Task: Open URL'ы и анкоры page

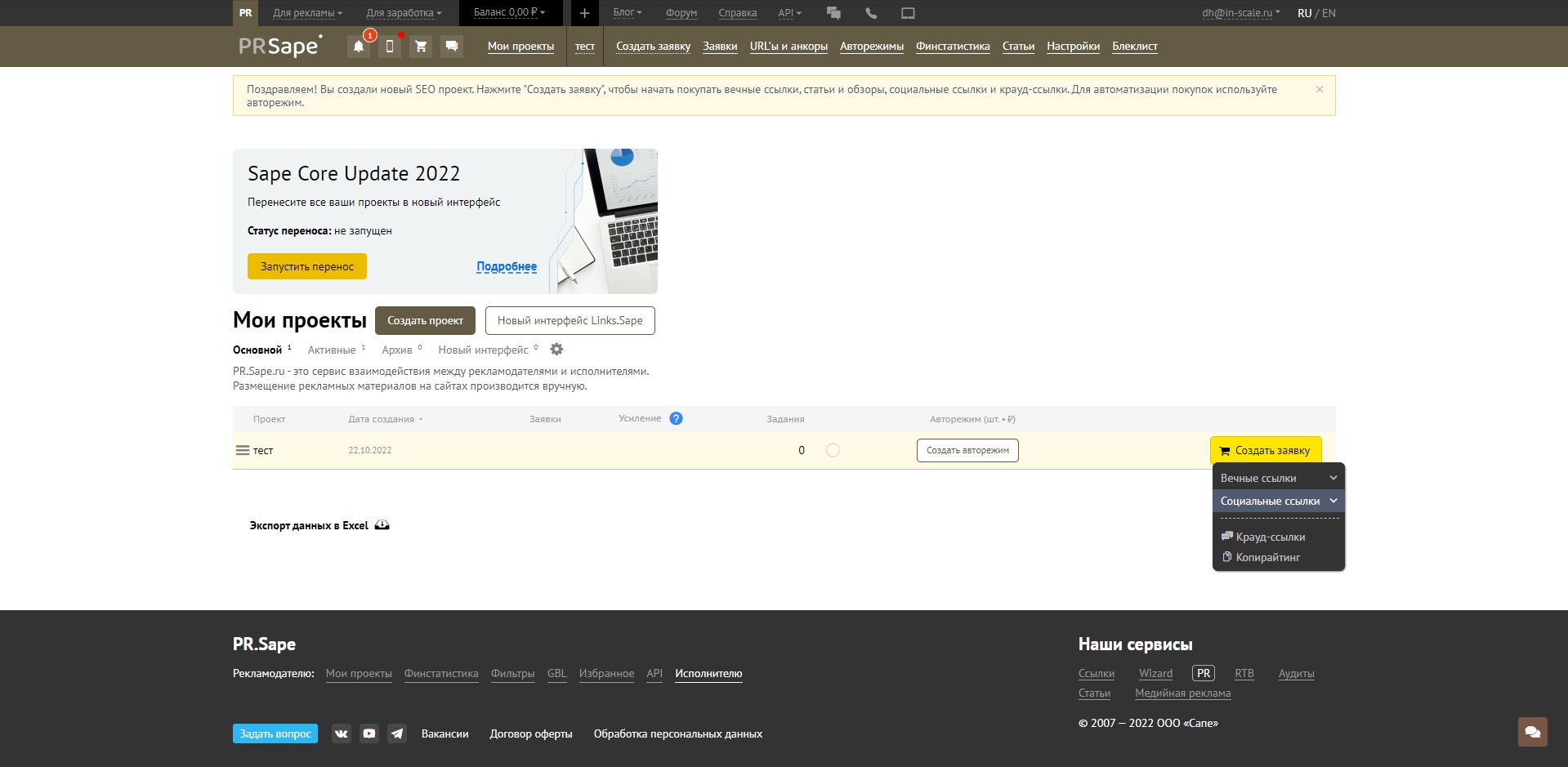Action: click(788, 47)
